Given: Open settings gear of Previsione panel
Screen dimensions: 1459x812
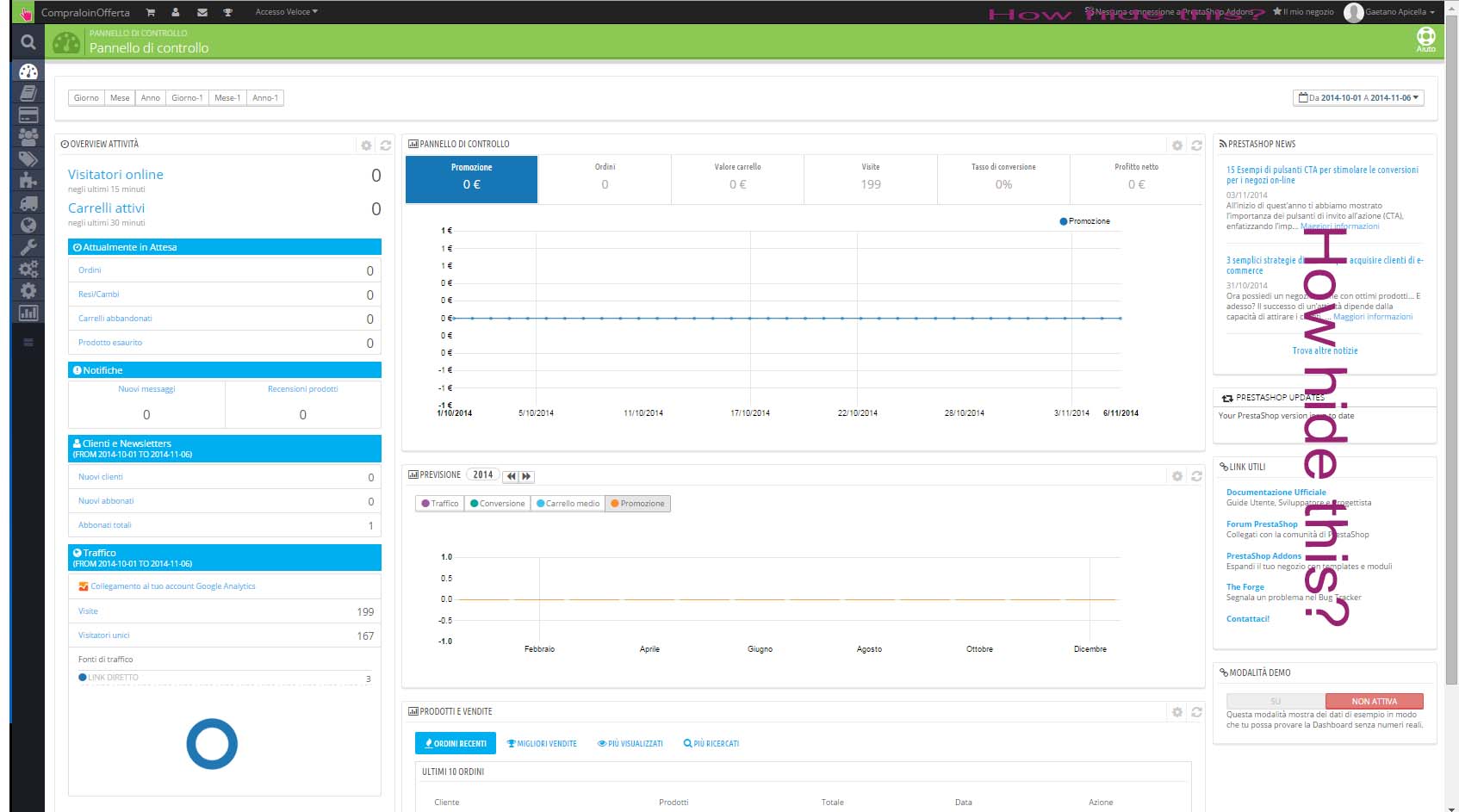Looking at the screenshot, I should pos(1177,476).
